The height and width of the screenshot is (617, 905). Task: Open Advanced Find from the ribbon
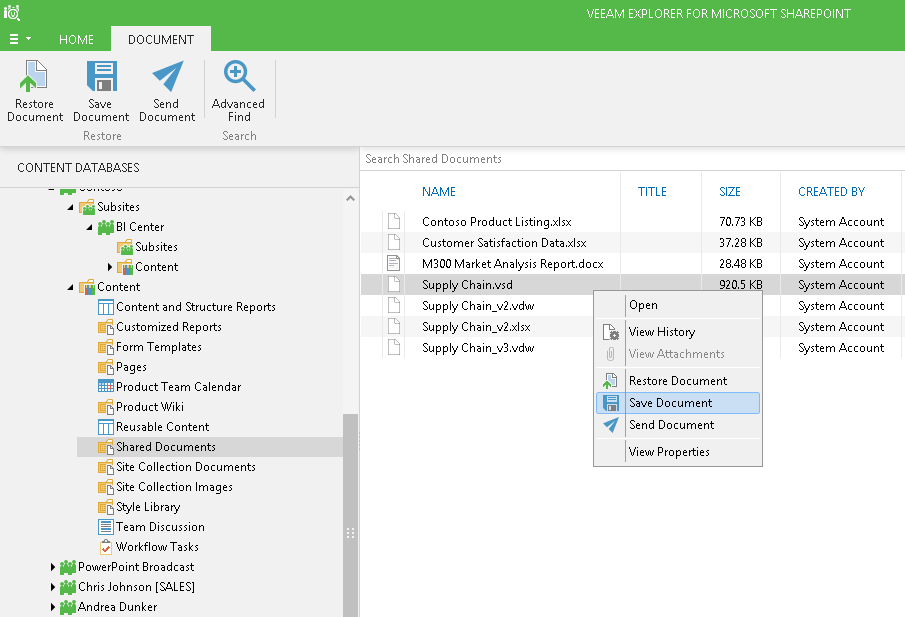tap(238, 91)
